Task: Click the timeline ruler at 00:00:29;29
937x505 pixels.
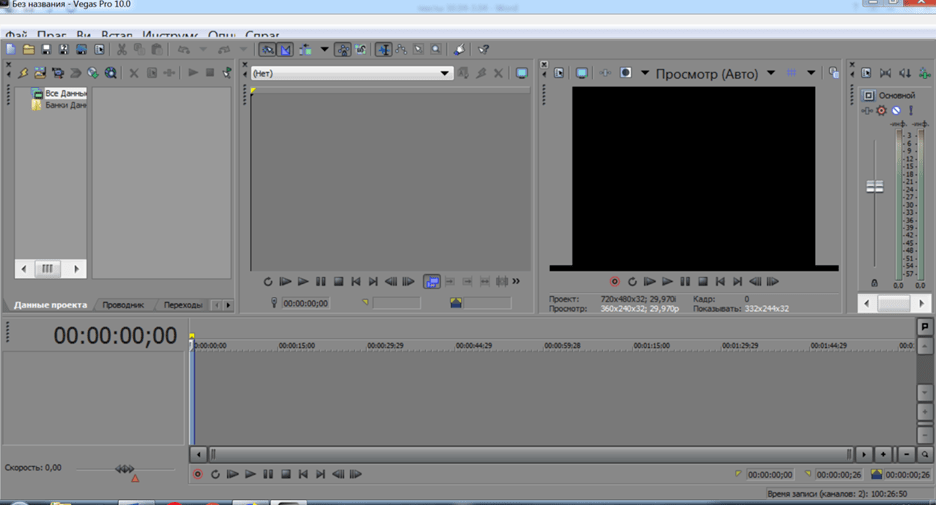Action: (385, 345)
